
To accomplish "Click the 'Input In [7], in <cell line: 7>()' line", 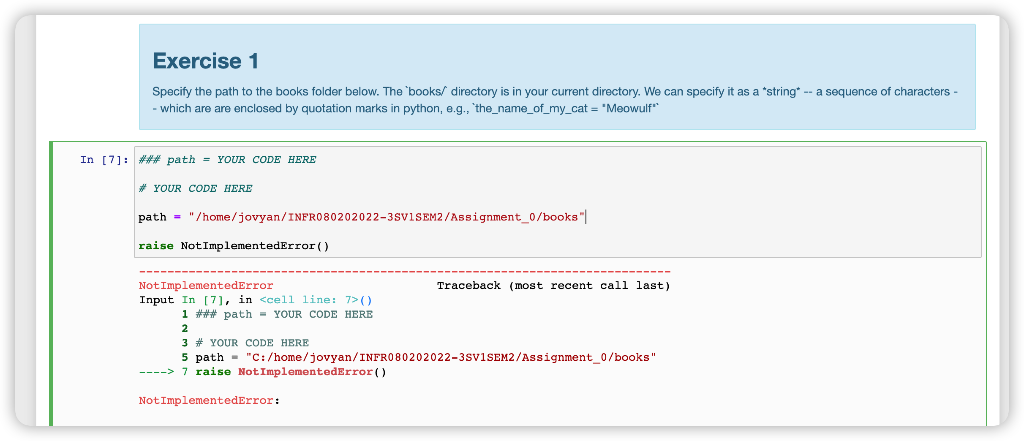I will [x=255, y=300].
